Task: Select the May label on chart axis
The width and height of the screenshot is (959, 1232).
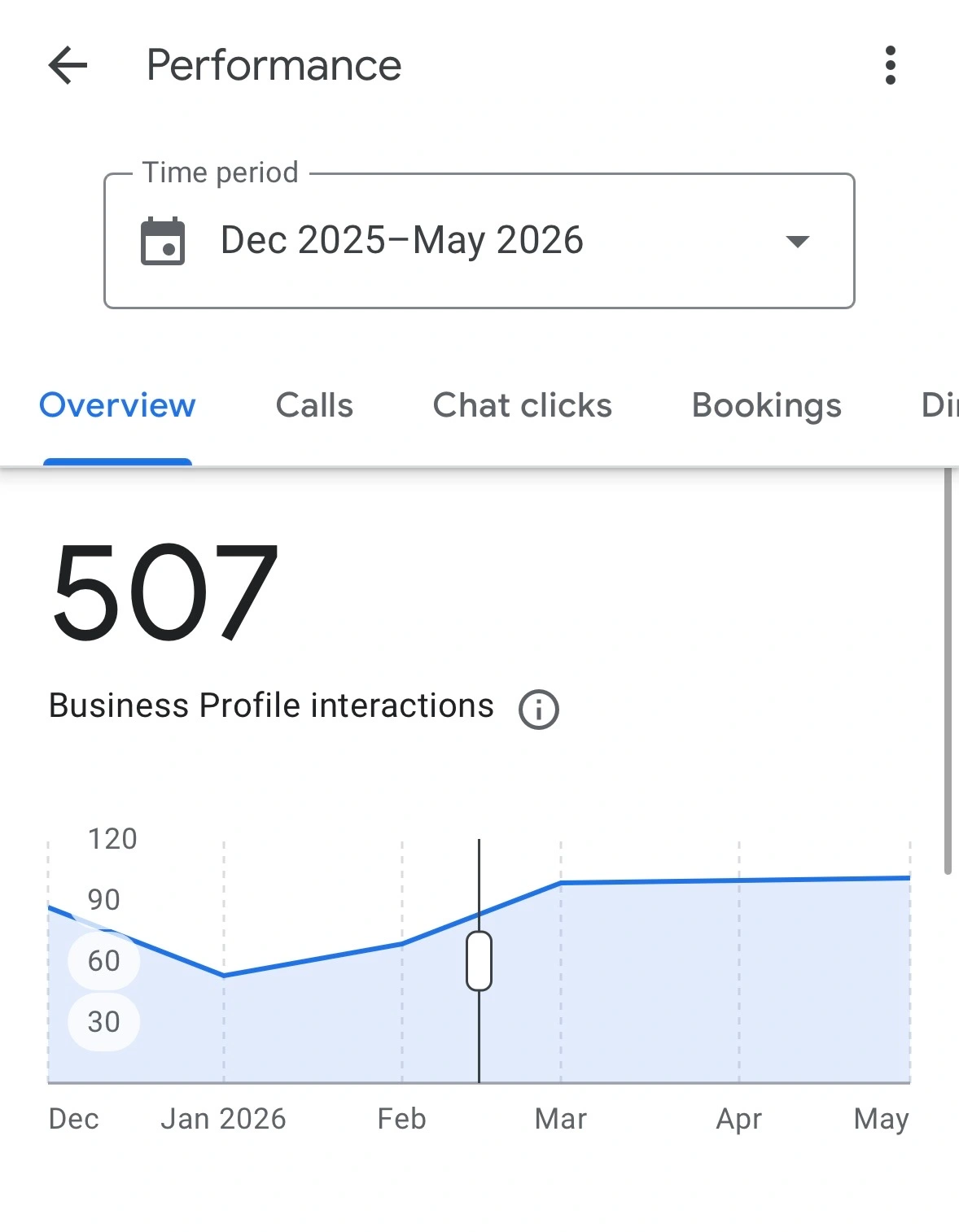Action: [x=881, y=1120]
